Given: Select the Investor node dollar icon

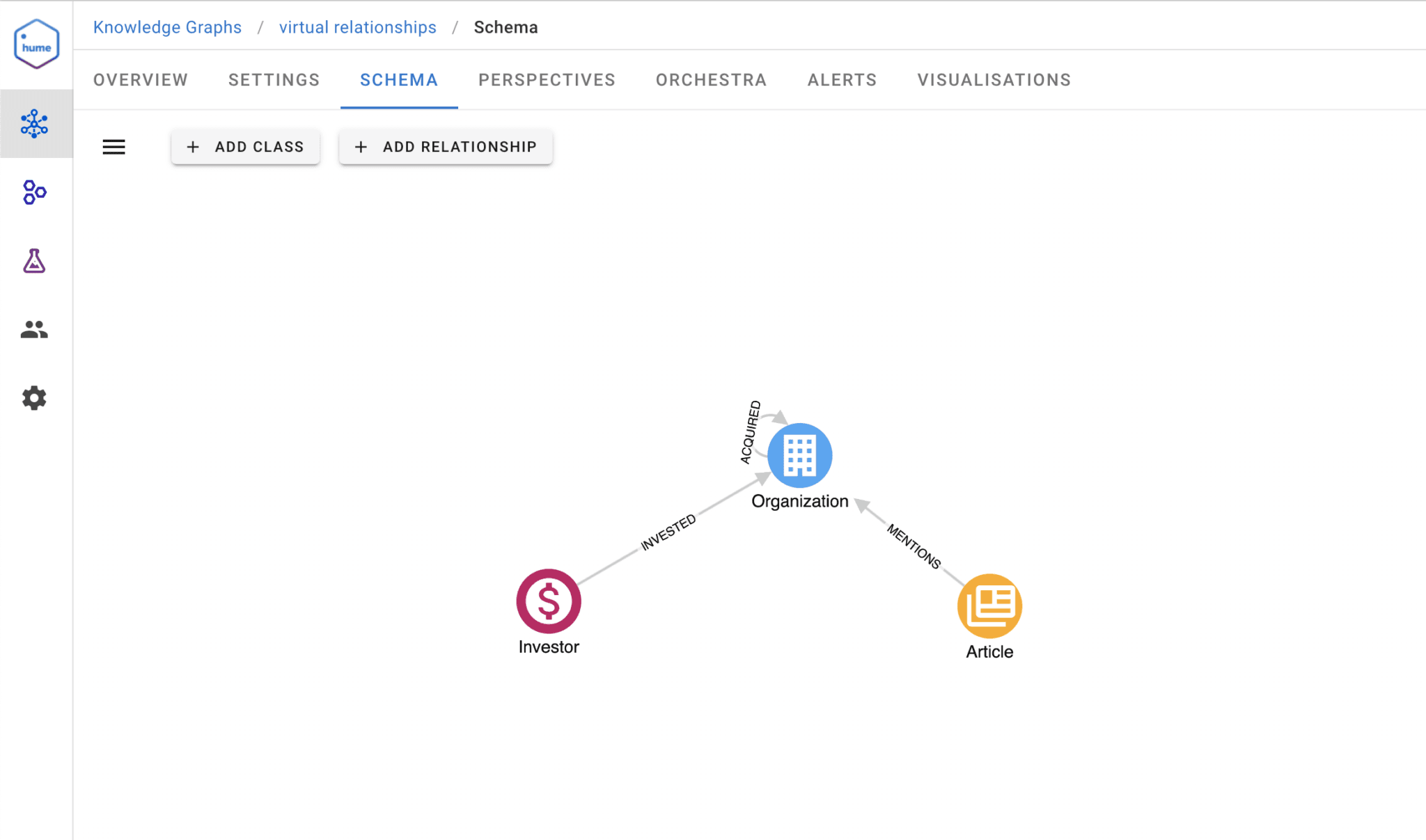Looking at the screenshot, I should [548, 601].
